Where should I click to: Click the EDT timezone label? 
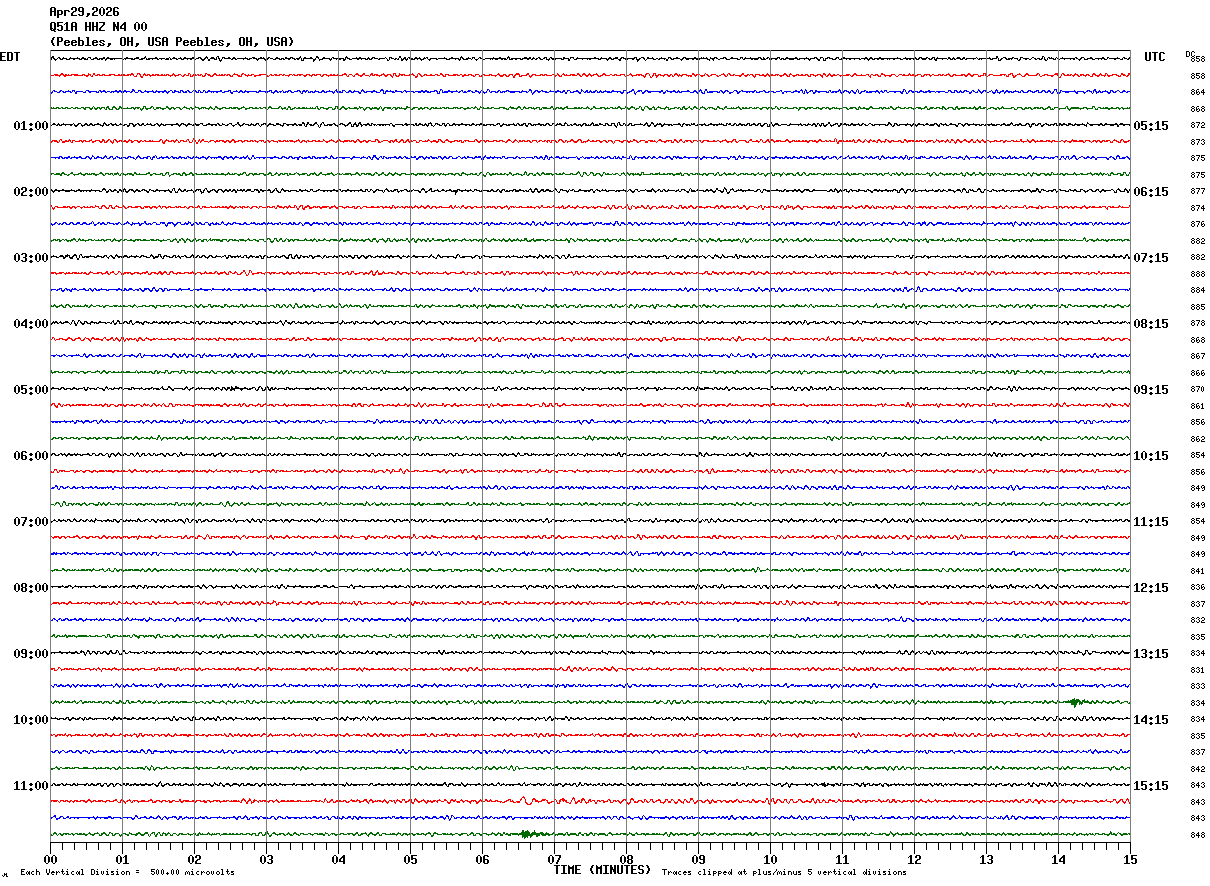point(10,57)
